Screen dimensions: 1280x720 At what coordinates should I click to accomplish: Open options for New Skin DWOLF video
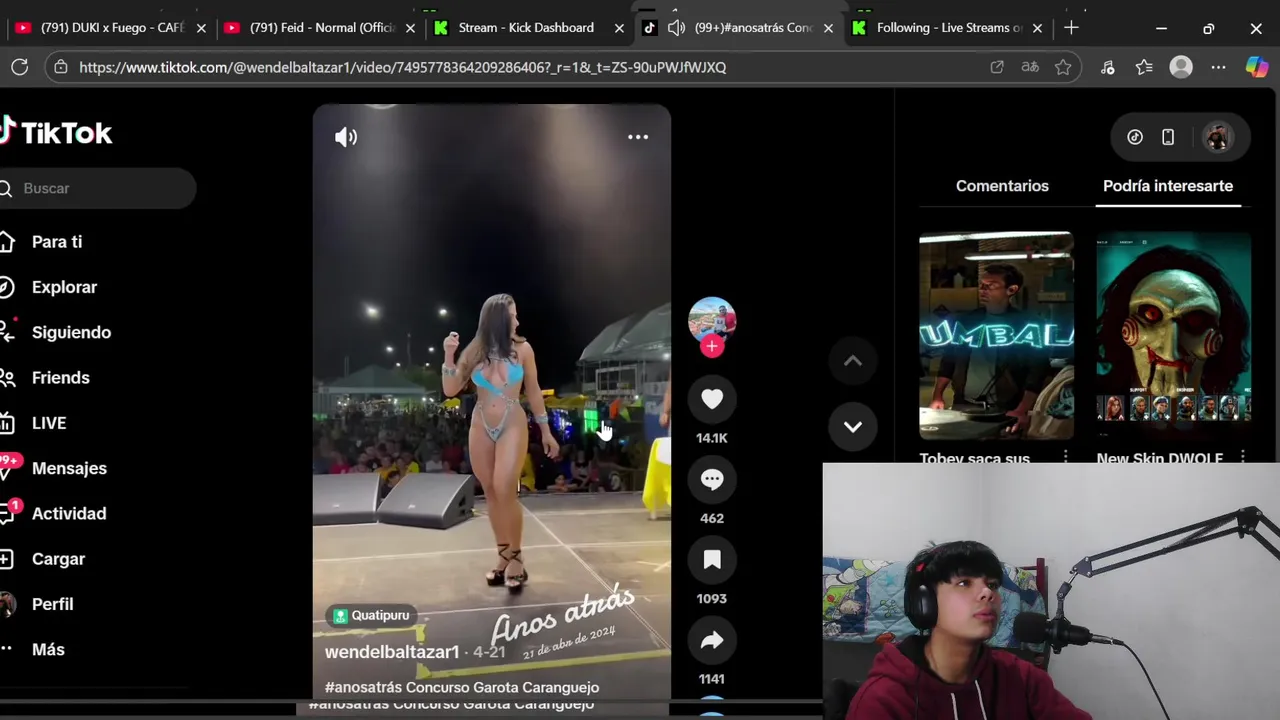click(1242, 457)
